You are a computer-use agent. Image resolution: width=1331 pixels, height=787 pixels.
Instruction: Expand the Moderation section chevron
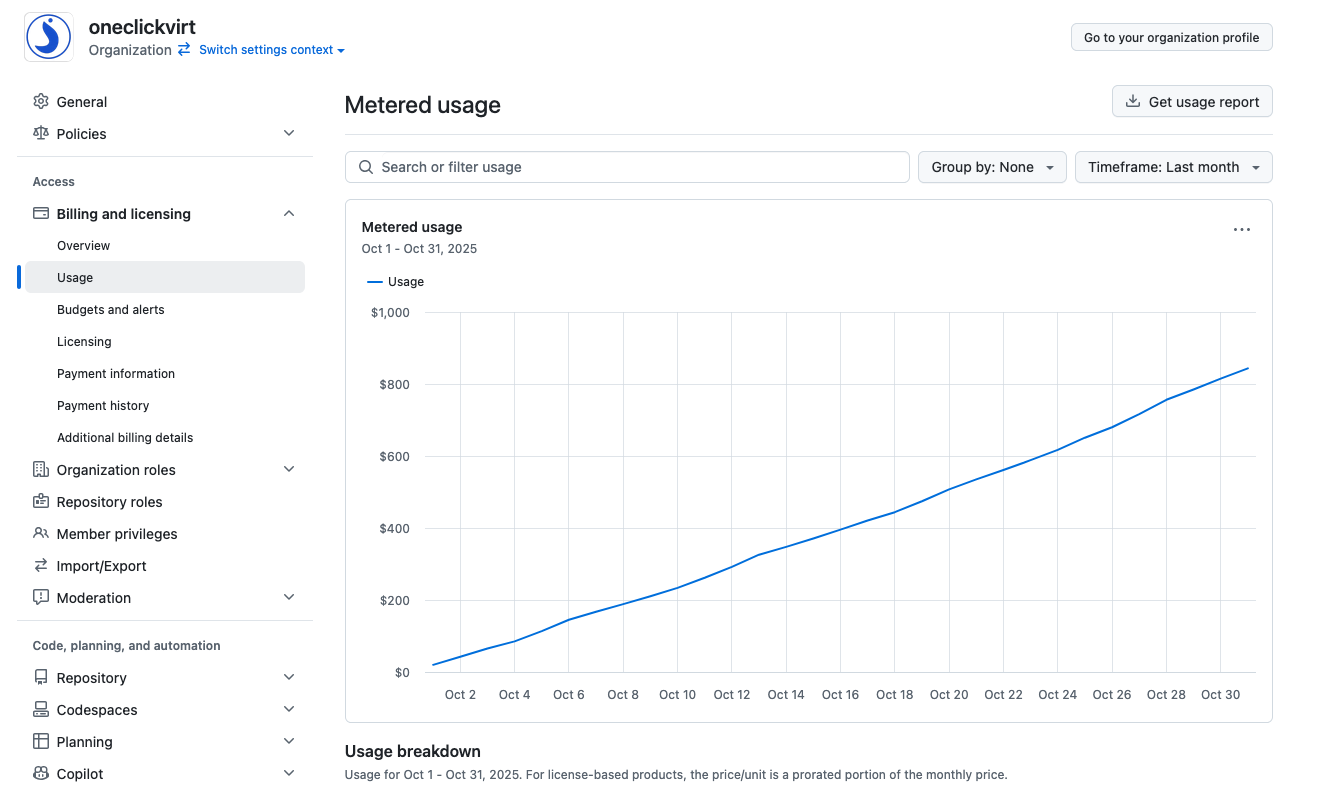coord(289,598)
